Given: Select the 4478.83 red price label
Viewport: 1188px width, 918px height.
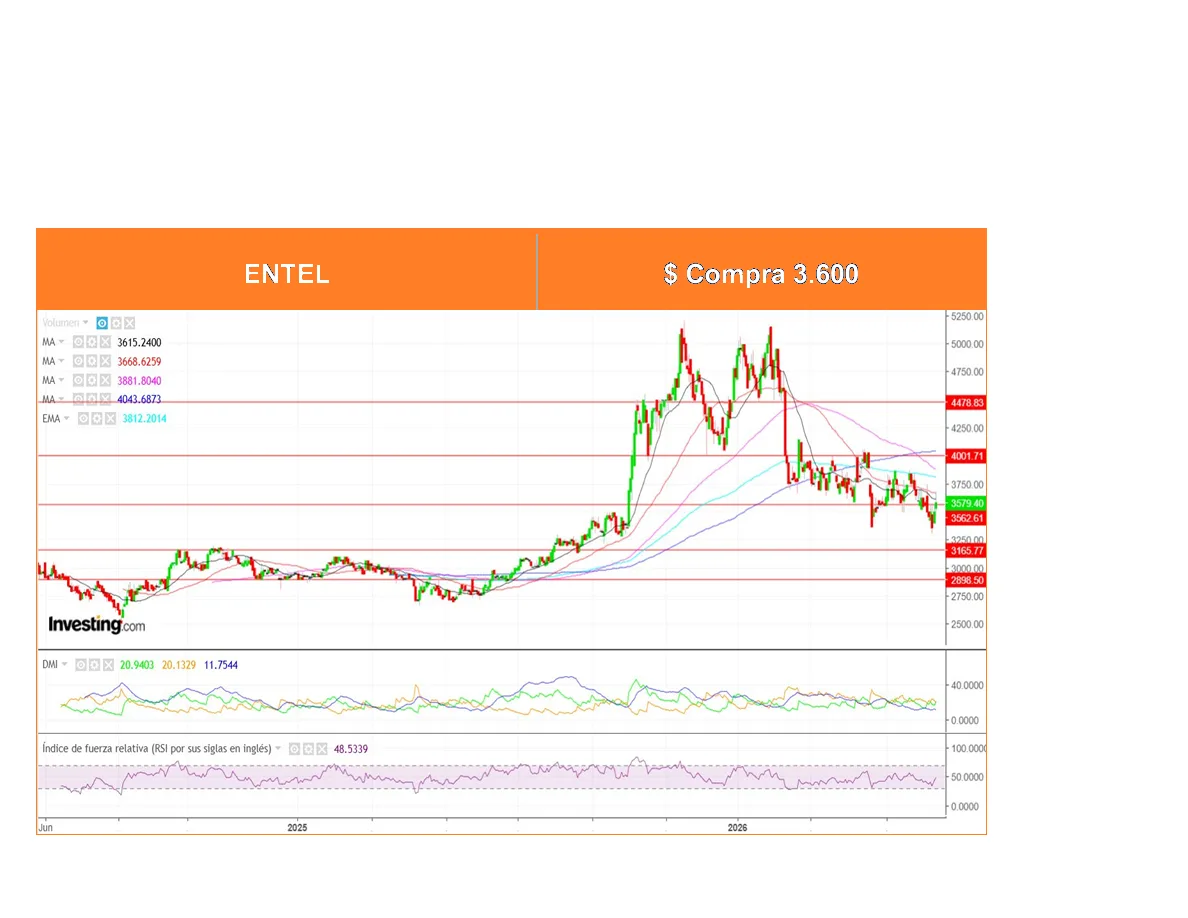Looking at the screenshot, I should pos(967,403).
